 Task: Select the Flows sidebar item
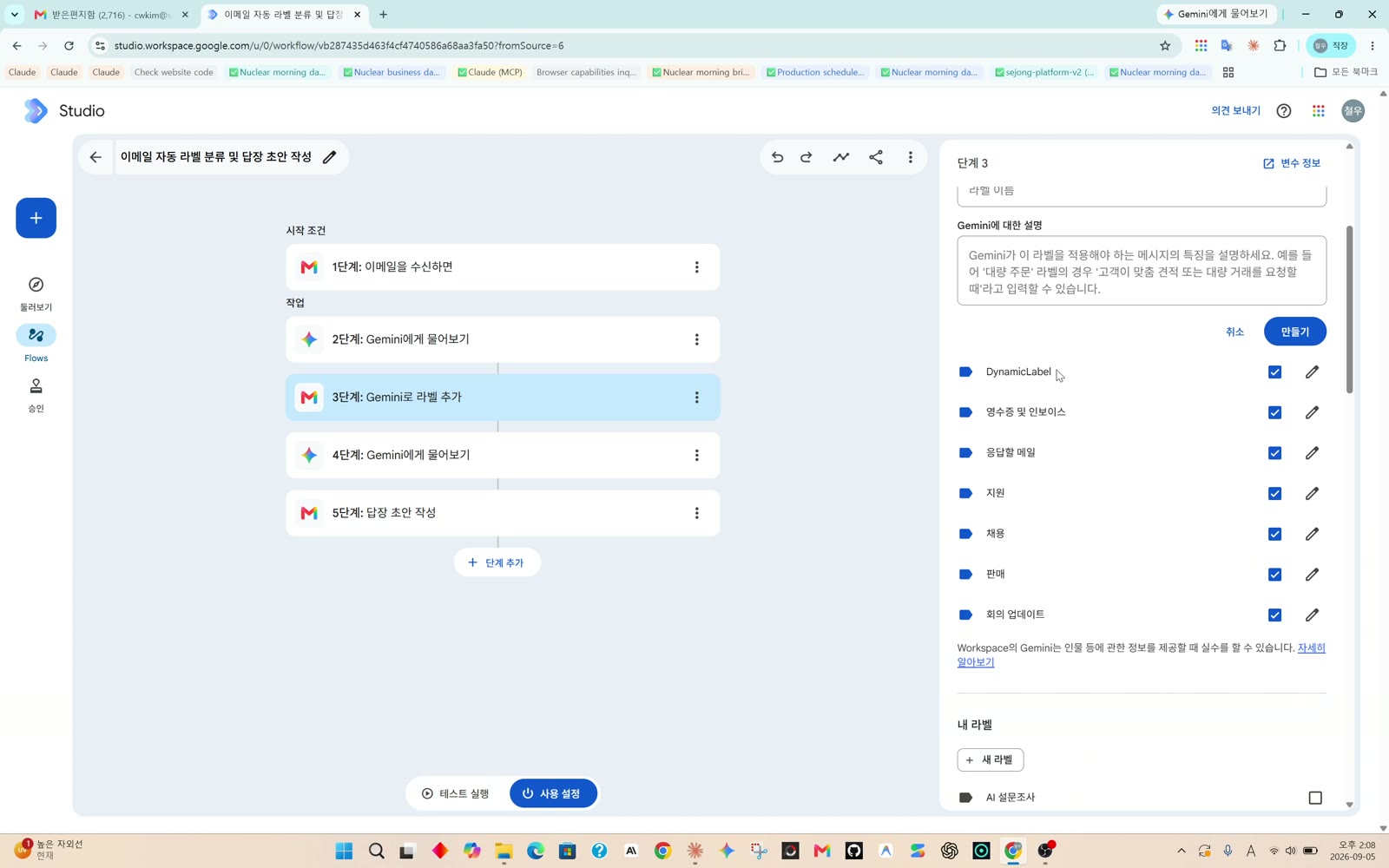point(36,344)
